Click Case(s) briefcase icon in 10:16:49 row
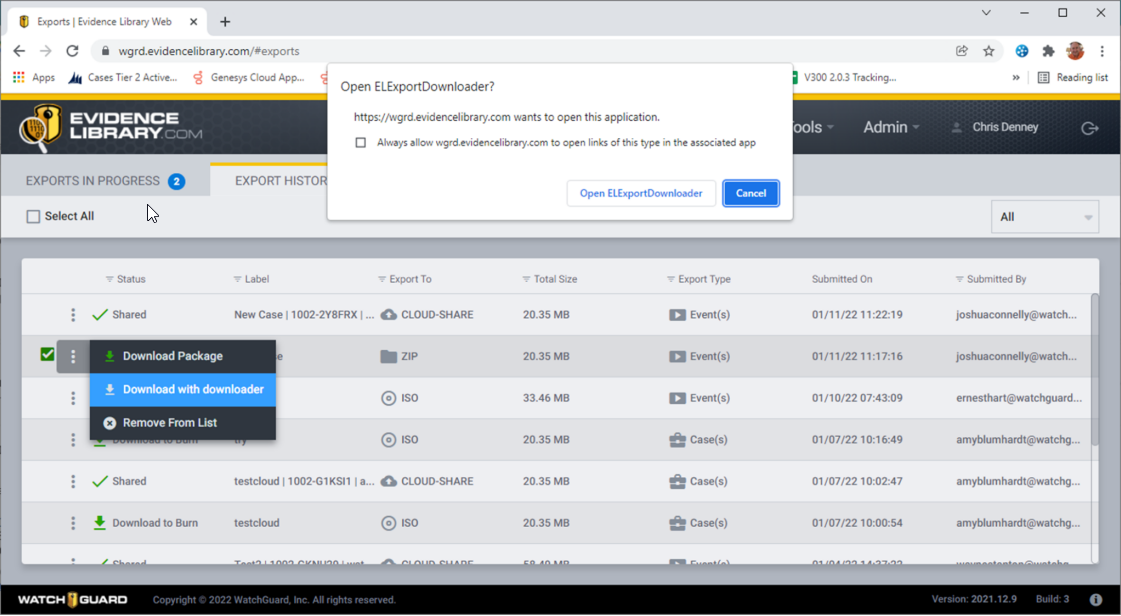The image size is (1121, 616). (x=677, y=439)
